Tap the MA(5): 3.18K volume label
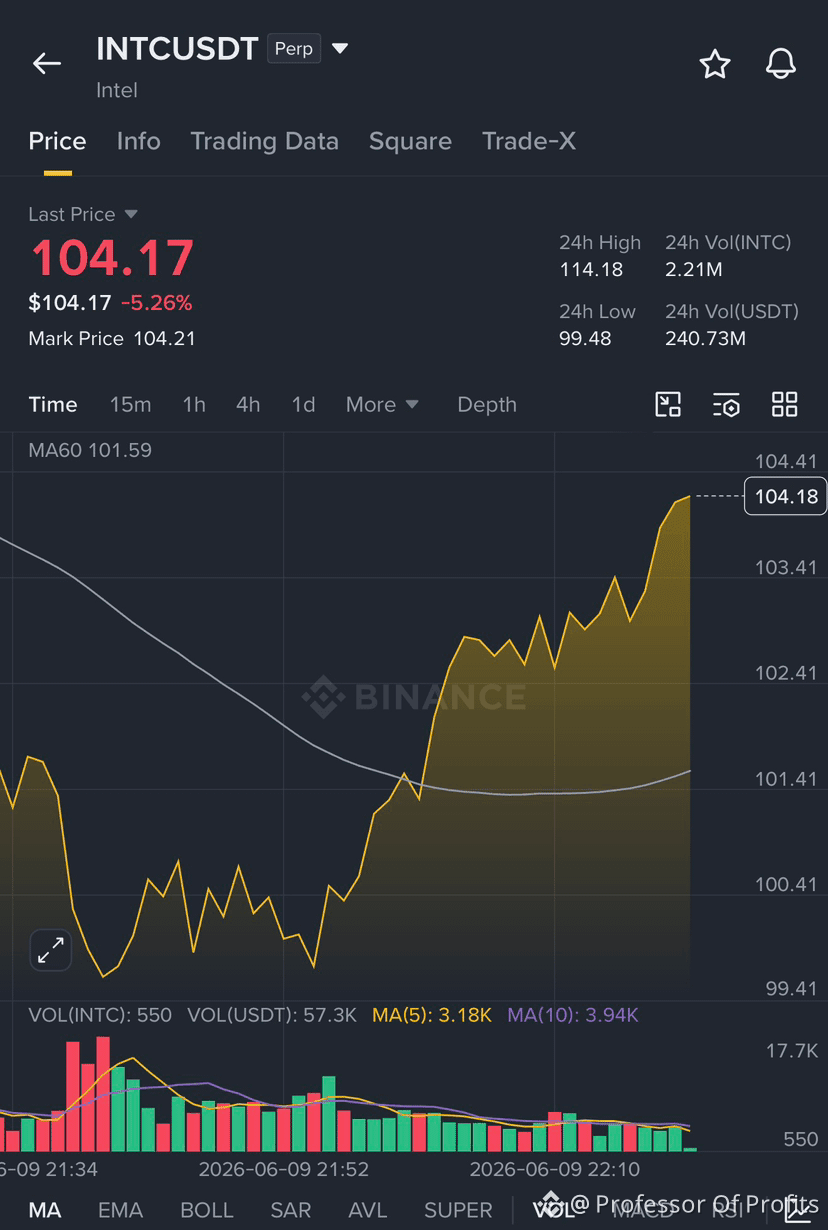 [x=432, y=1015]
